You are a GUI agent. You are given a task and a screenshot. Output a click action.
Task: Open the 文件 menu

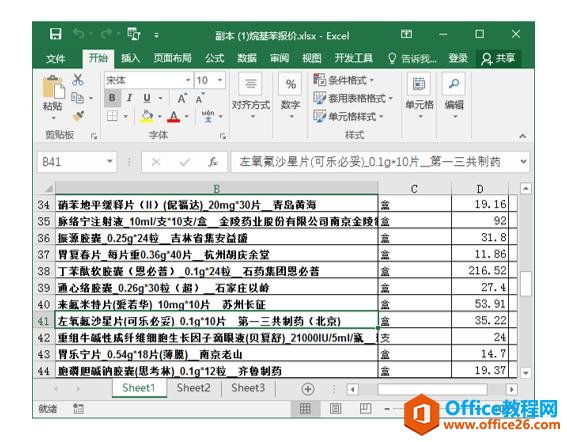tap(56, 58)
